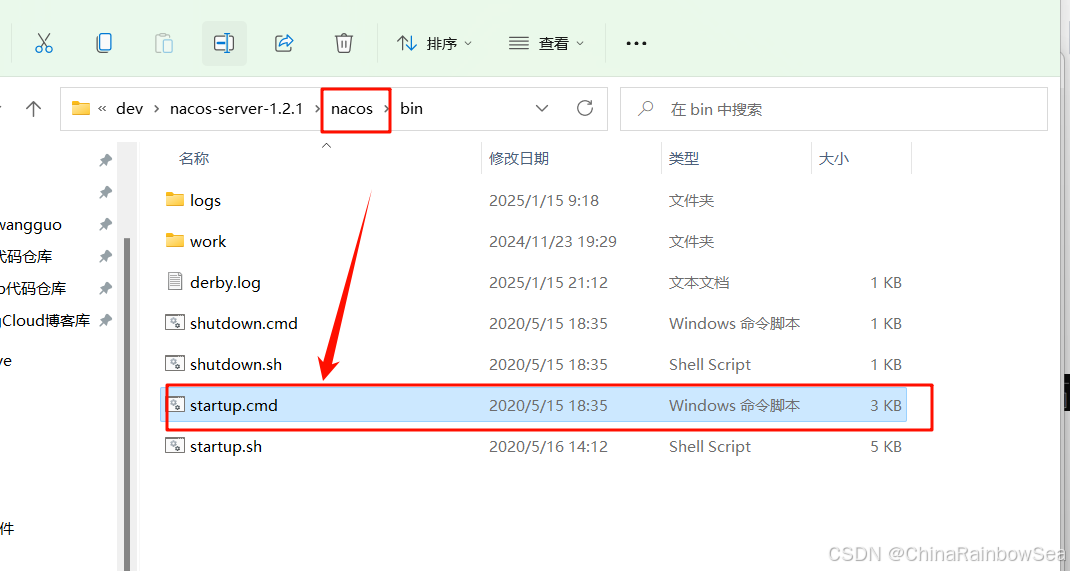The image size is (1070, 571).
Task: Navigate to nacos-server-1.2.1 breadcrumb
Action: 236,108
